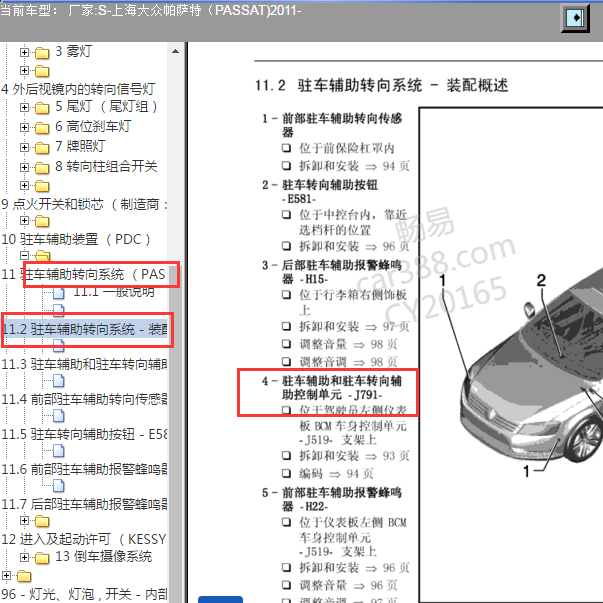Click page link '96 页' under E581 button

pyautogui.click(x=396, y=246)
